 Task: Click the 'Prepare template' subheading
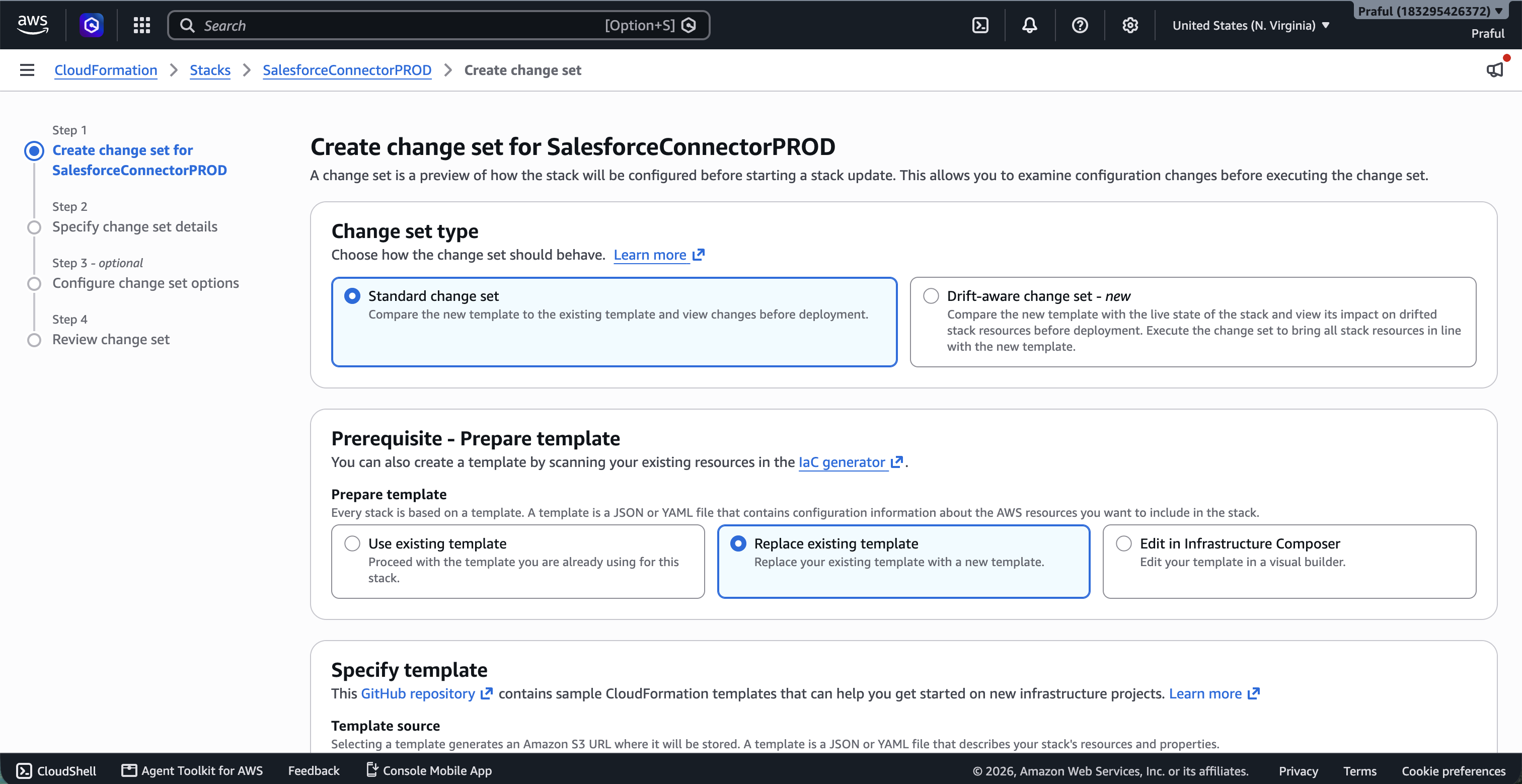coord(389,494)
